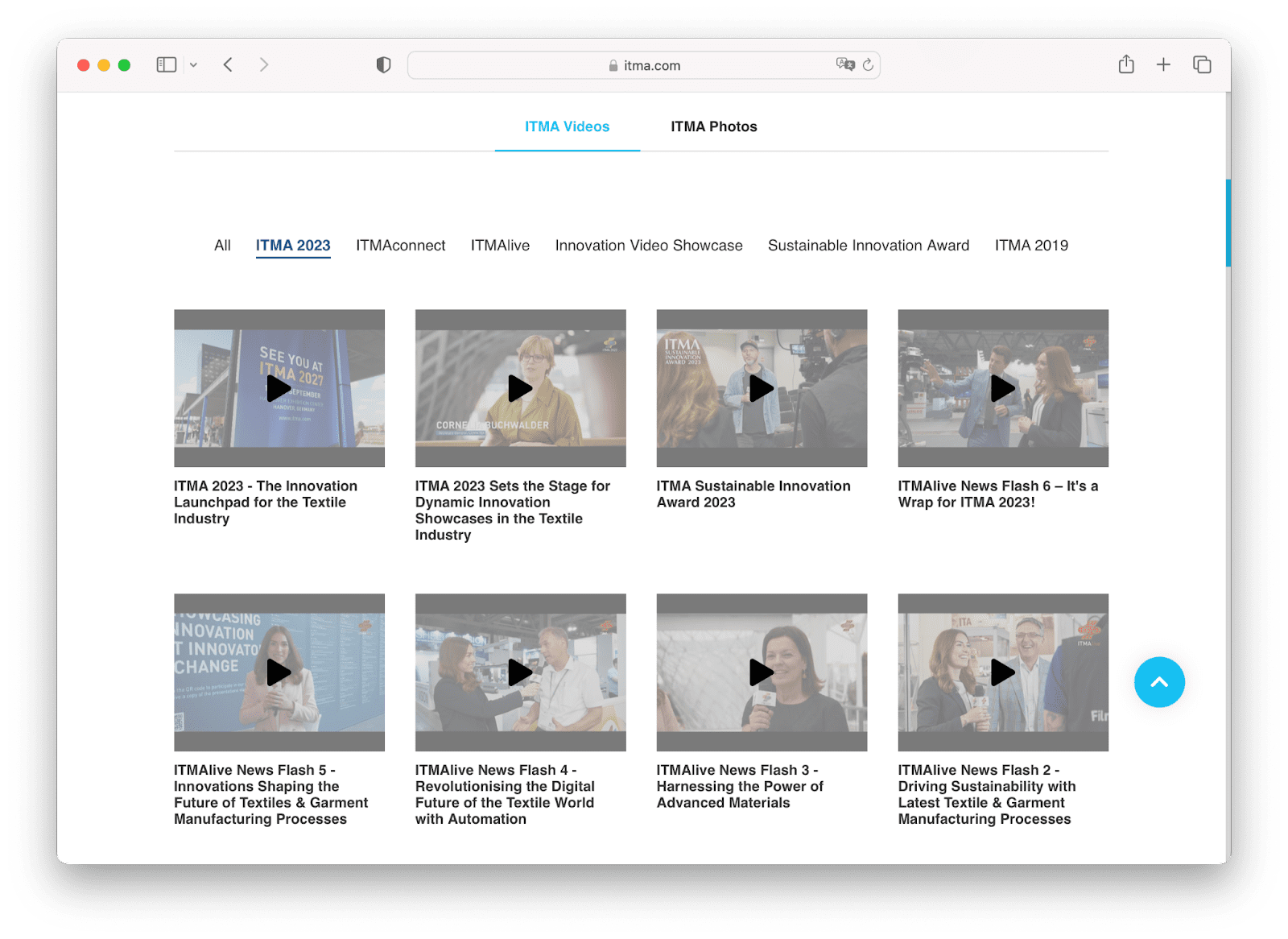Viewport: 1288px width, 939px height.
Task: Minimize the window with yellow button
Action: 104,65
